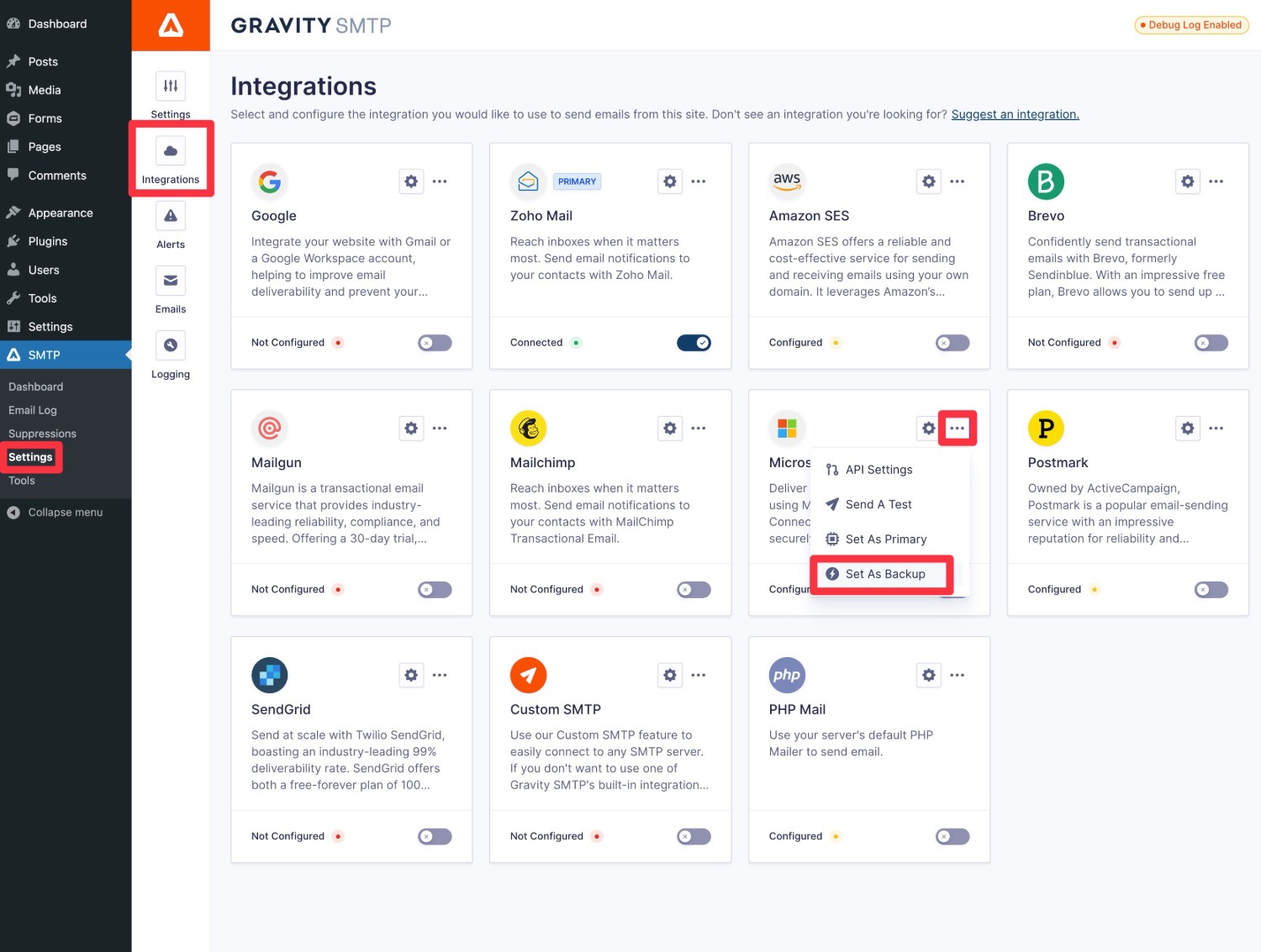Open the PHP Mail three-dot menu
The width and height of the screenshot is (1261, 952).
pos(958,676)
